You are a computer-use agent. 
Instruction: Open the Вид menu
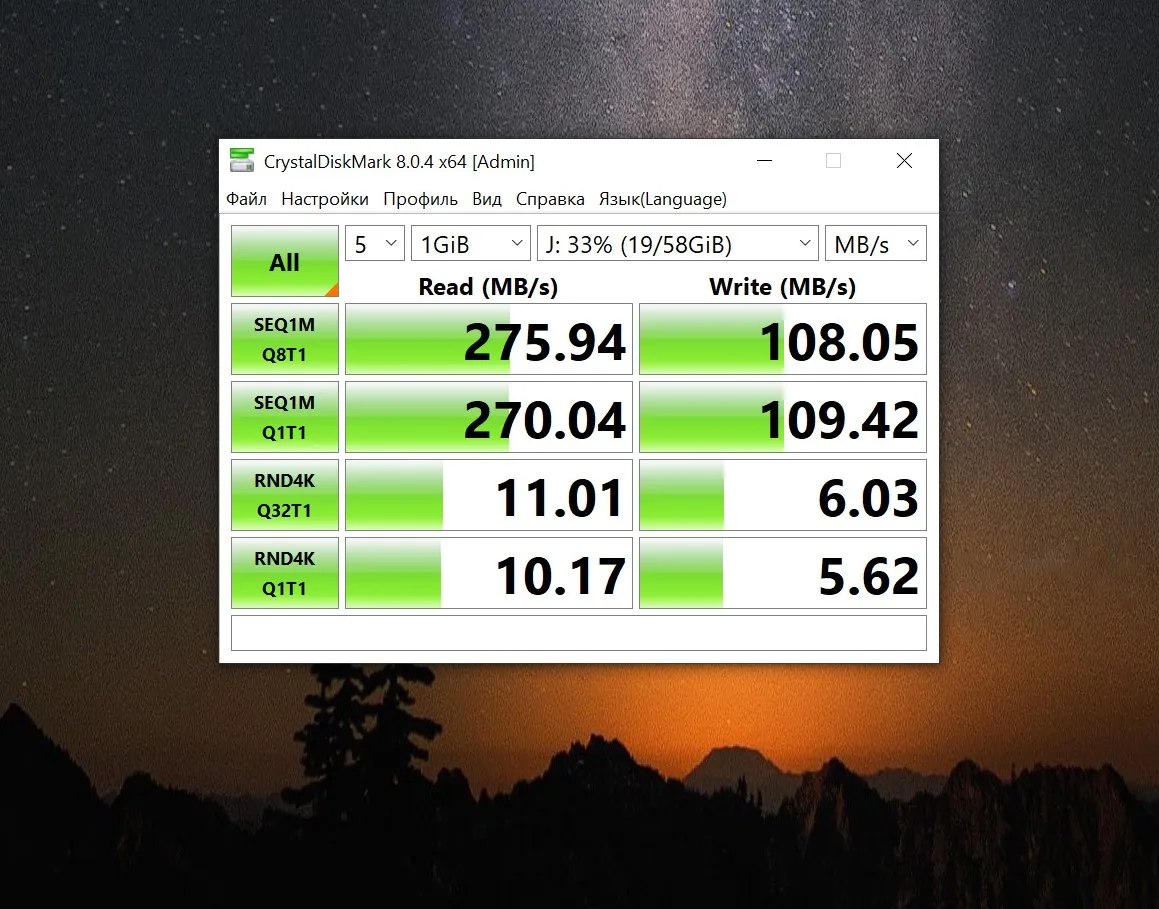[x=486, y=199]
